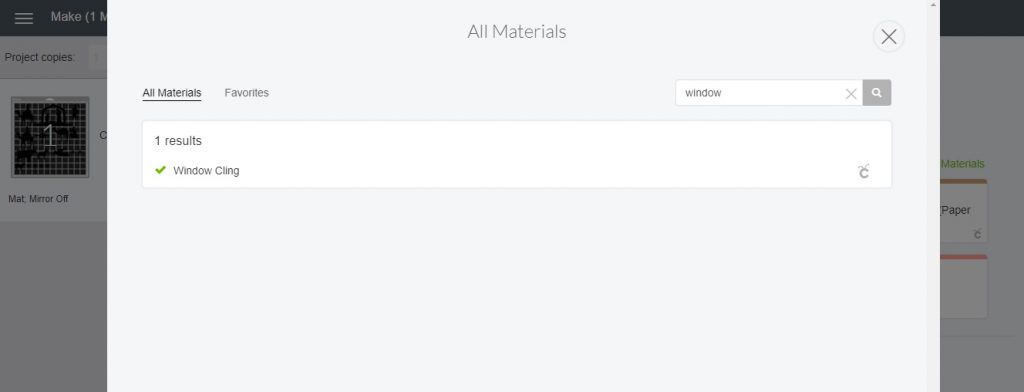Image resolution: width=1024 pixels, height=392 pixels.
Task: Click the Cricut logo on Window Cling row
Action: point(863,171)
